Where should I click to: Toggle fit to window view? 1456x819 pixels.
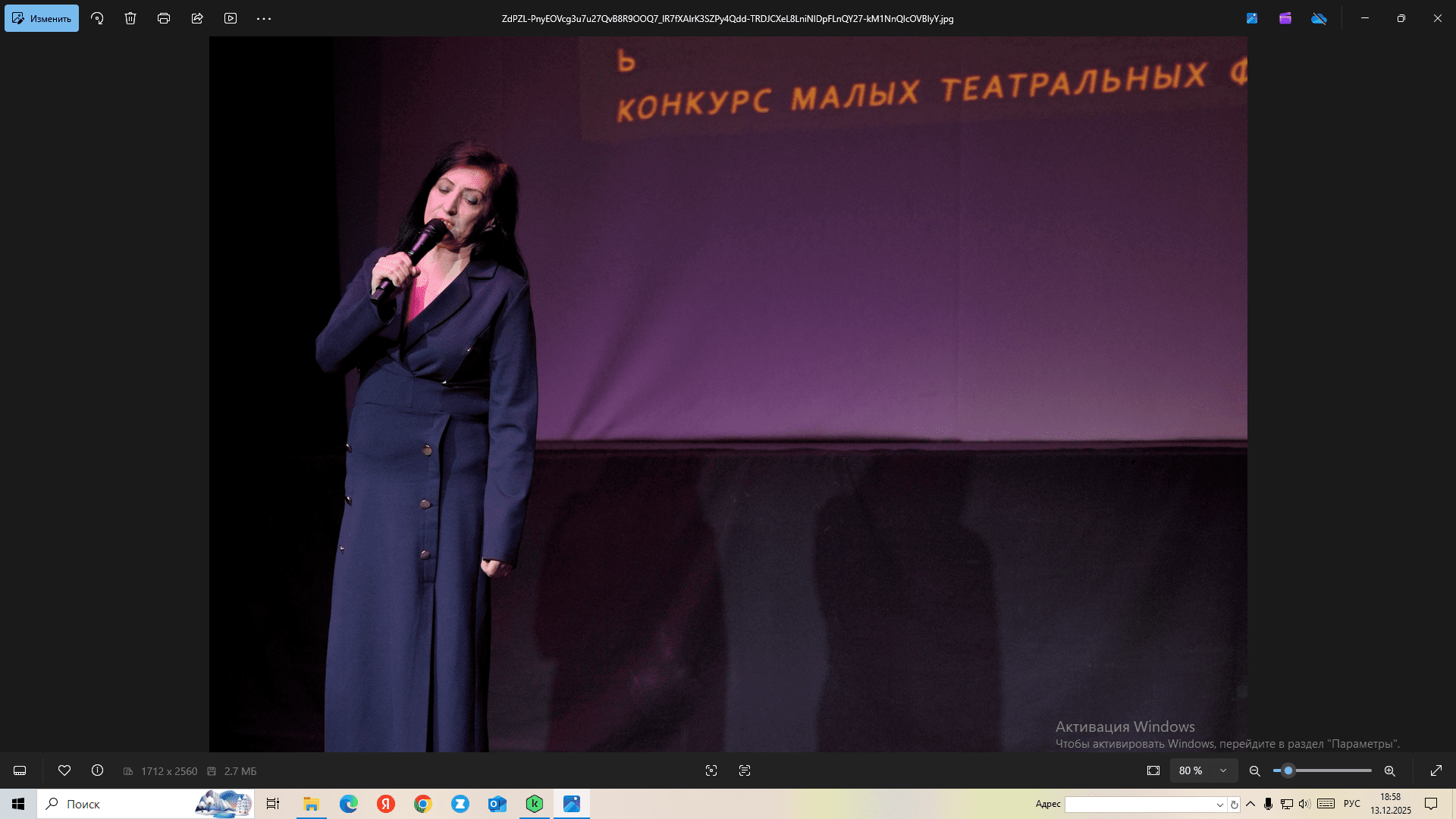[x=1153, y=770]
